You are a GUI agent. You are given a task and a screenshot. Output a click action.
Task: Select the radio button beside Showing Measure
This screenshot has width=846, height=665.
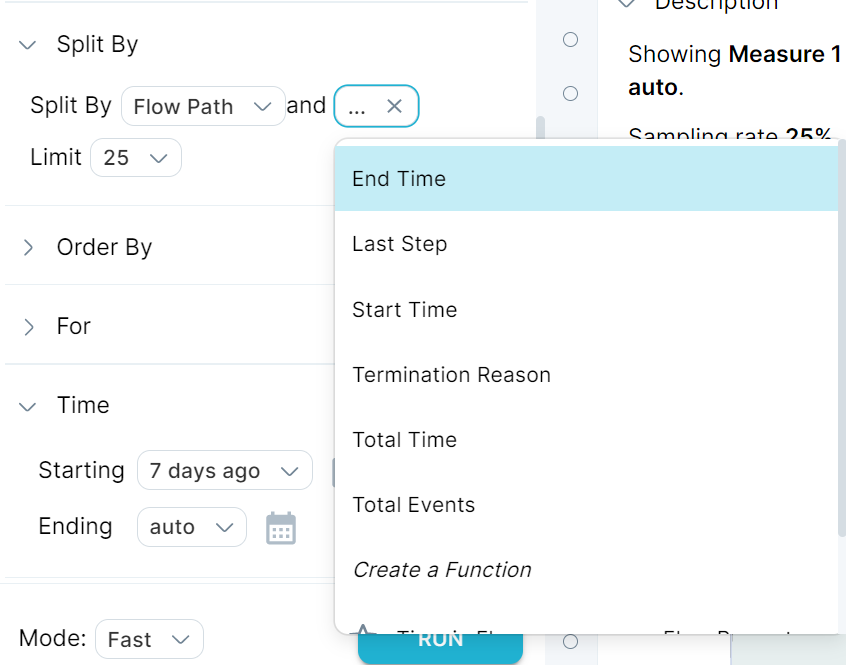point(570,39)
